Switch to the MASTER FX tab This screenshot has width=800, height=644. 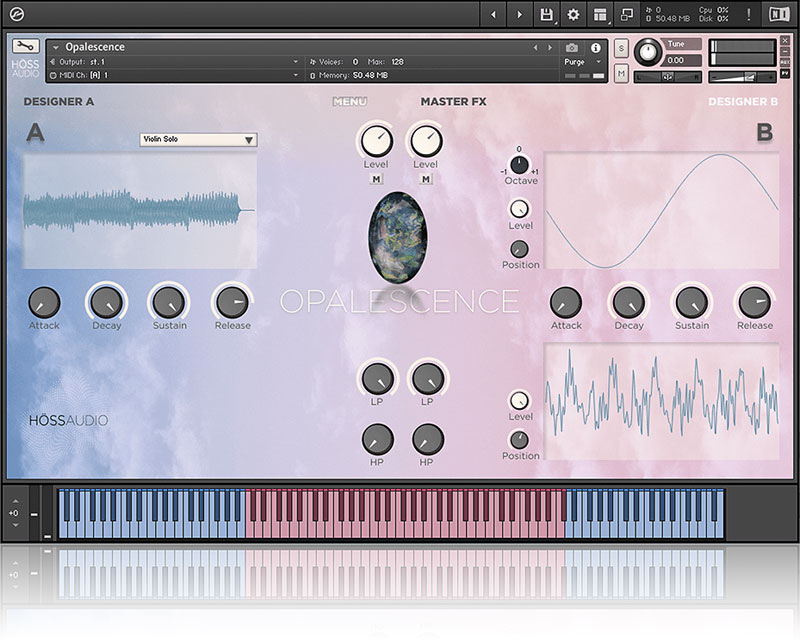click(453, 102)
